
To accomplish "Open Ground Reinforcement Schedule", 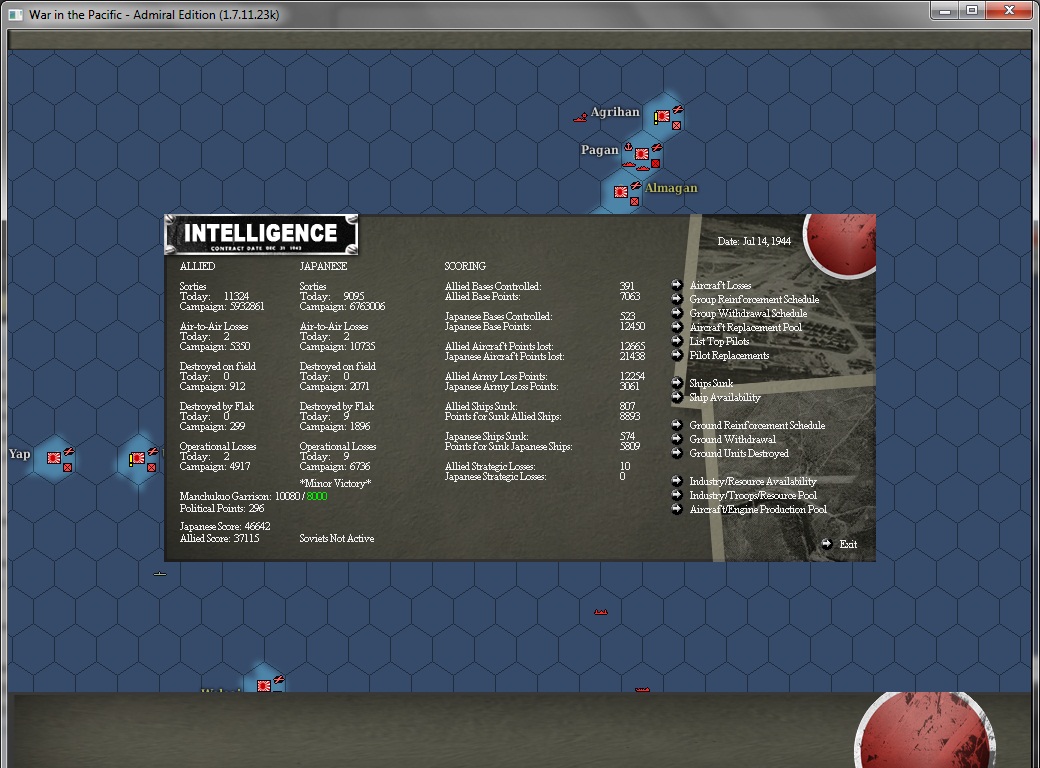I will click(757, 425).
